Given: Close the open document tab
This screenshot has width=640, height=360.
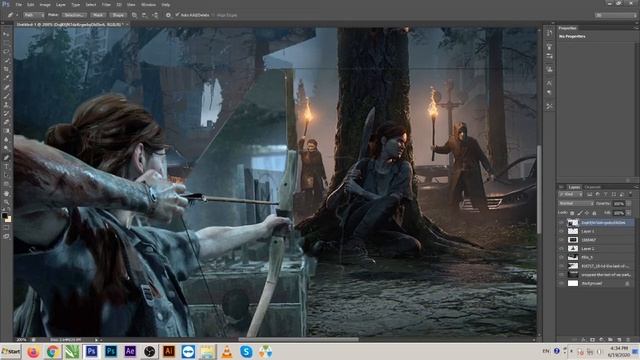Looking at the screenshot, I should pyautogui.click(x=127, y=24).
